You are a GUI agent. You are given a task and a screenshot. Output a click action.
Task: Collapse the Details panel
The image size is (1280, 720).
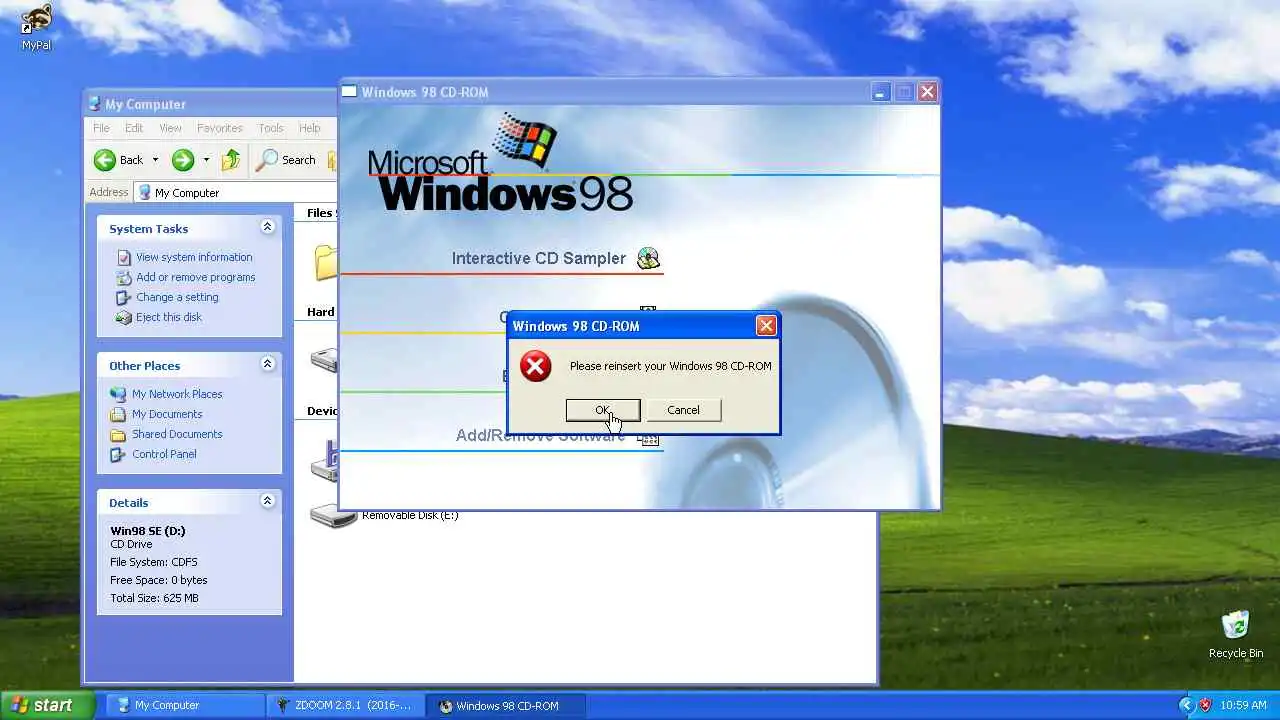point(267,501)
